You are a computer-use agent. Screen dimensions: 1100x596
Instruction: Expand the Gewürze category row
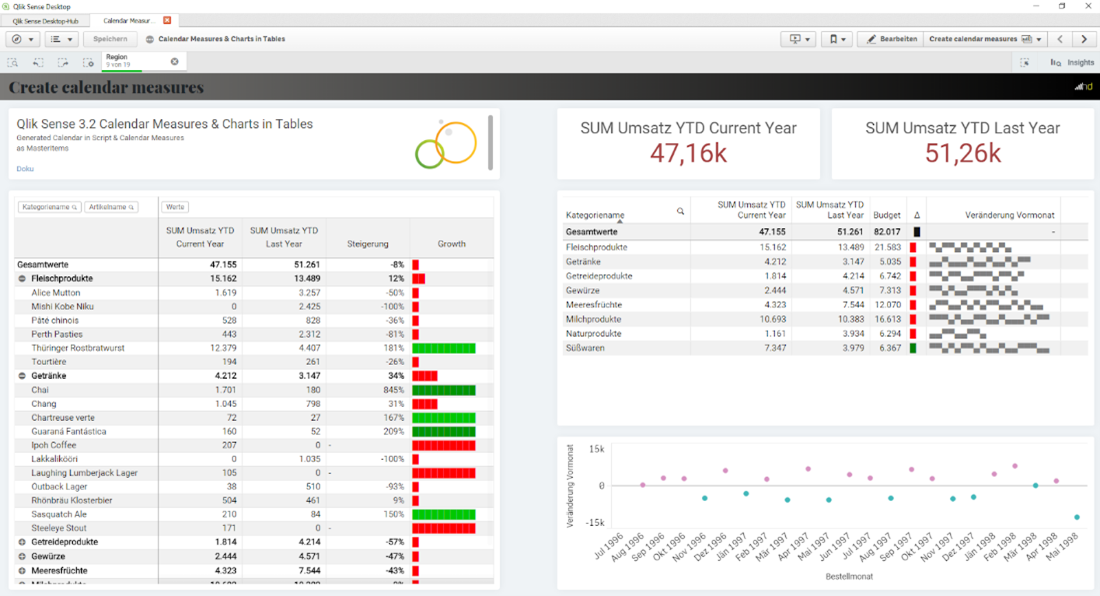coord(22,556)
